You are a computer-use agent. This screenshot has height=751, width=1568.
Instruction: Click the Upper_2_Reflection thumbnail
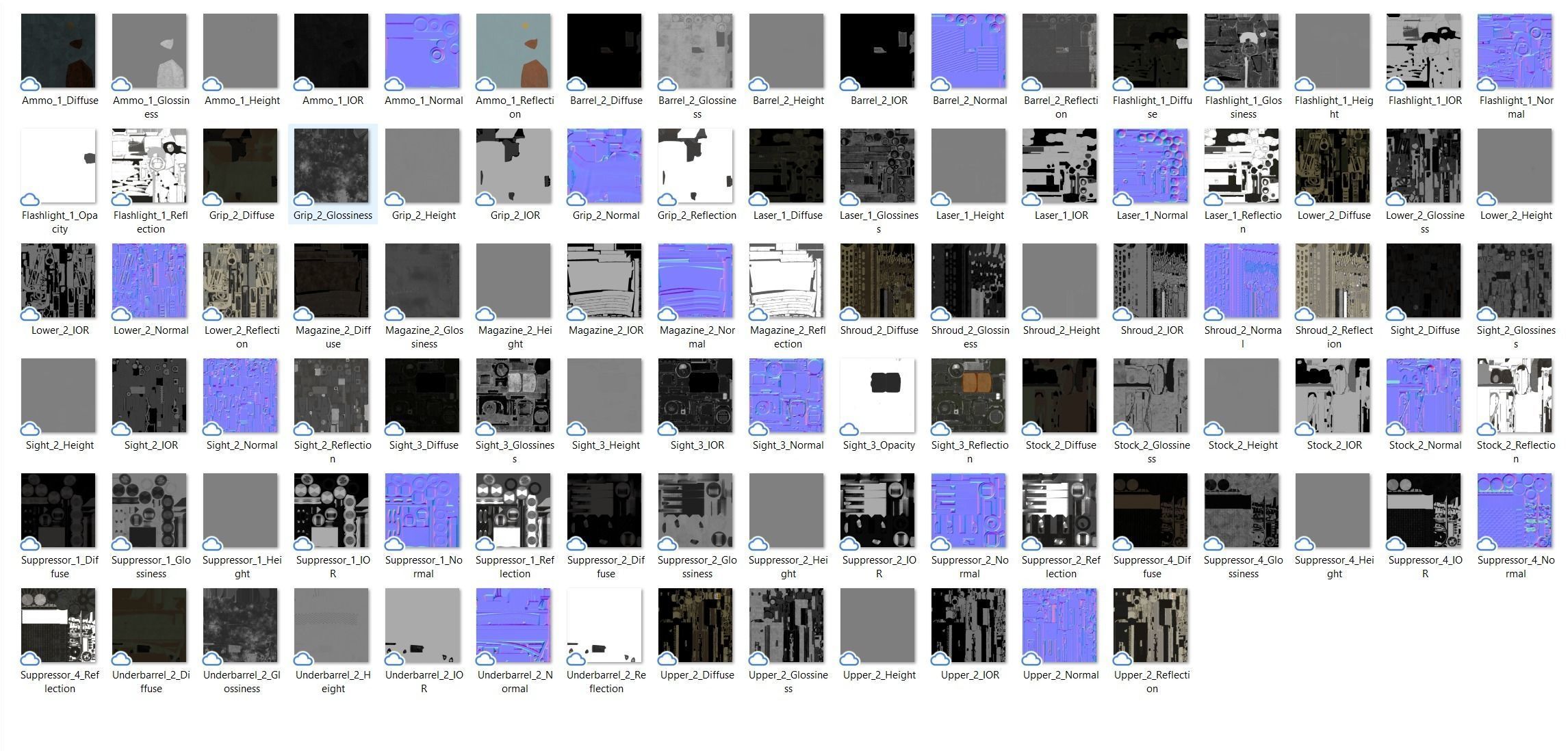click(x=1151, y=625)
